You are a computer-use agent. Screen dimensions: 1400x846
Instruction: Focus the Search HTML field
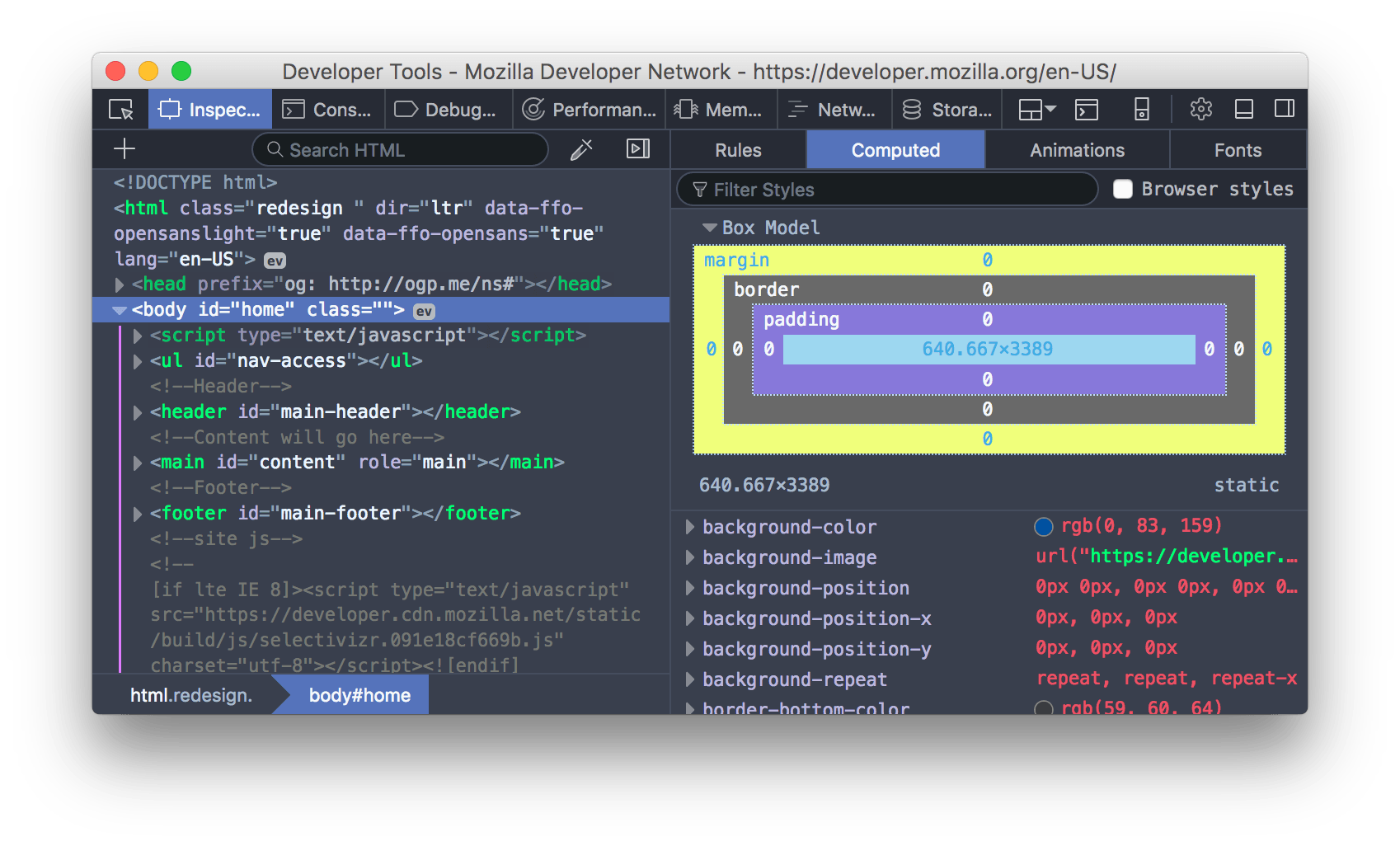[x=401, y=150]
